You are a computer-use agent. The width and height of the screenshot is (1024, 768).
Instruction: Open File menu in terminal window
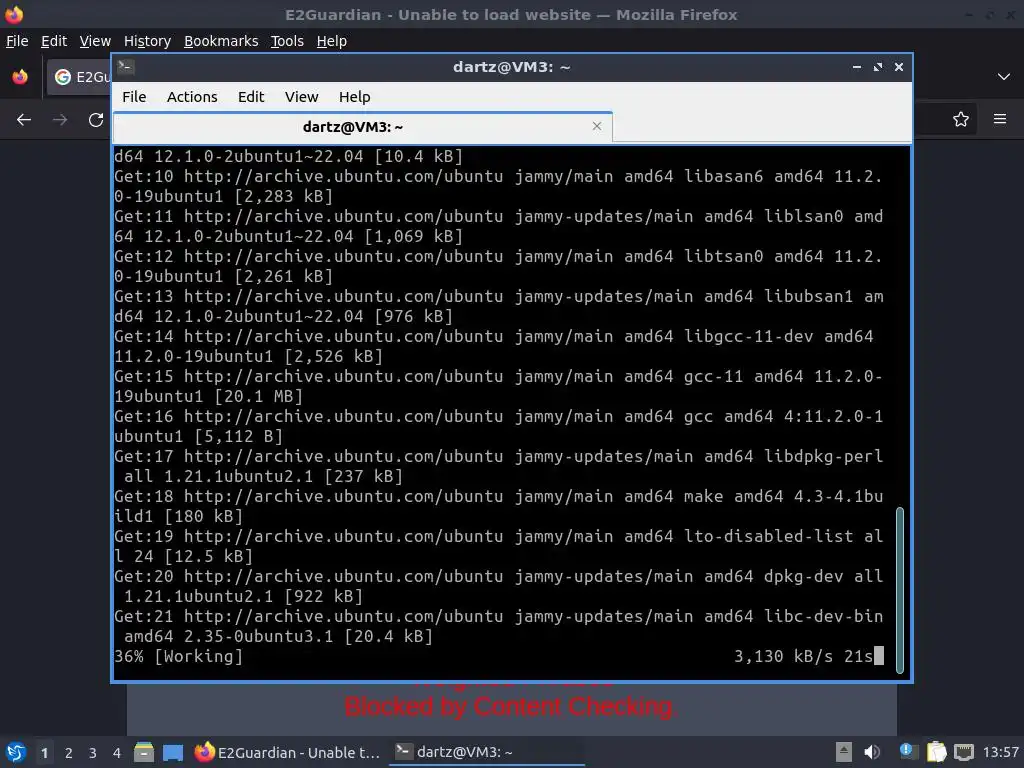pos(134,97)
